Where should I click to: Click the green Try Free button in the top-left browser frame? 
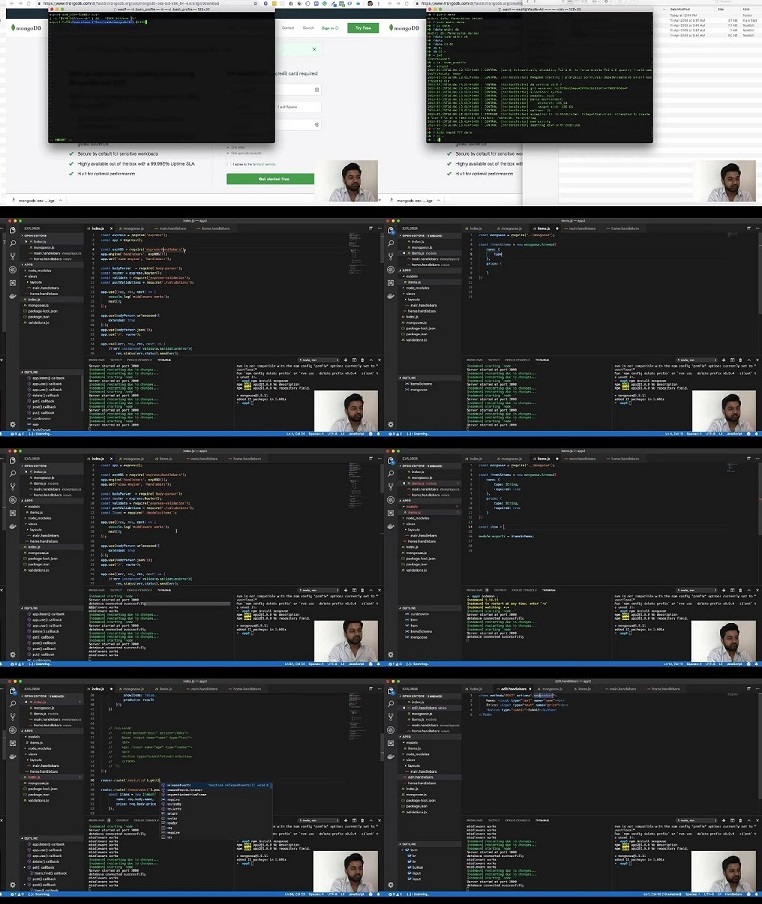[363, 28]
